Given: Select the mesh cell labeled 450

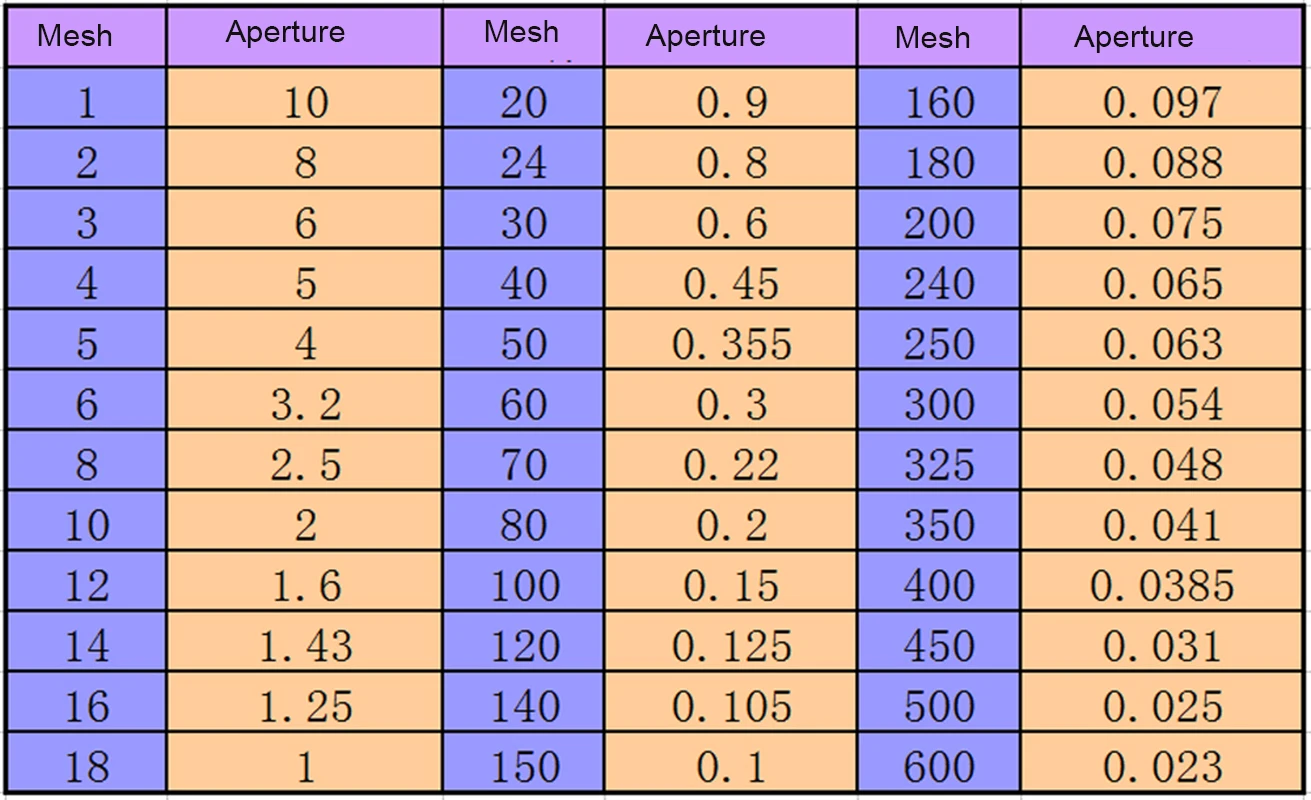Looking at the screenshot, I should click(938, 647).
